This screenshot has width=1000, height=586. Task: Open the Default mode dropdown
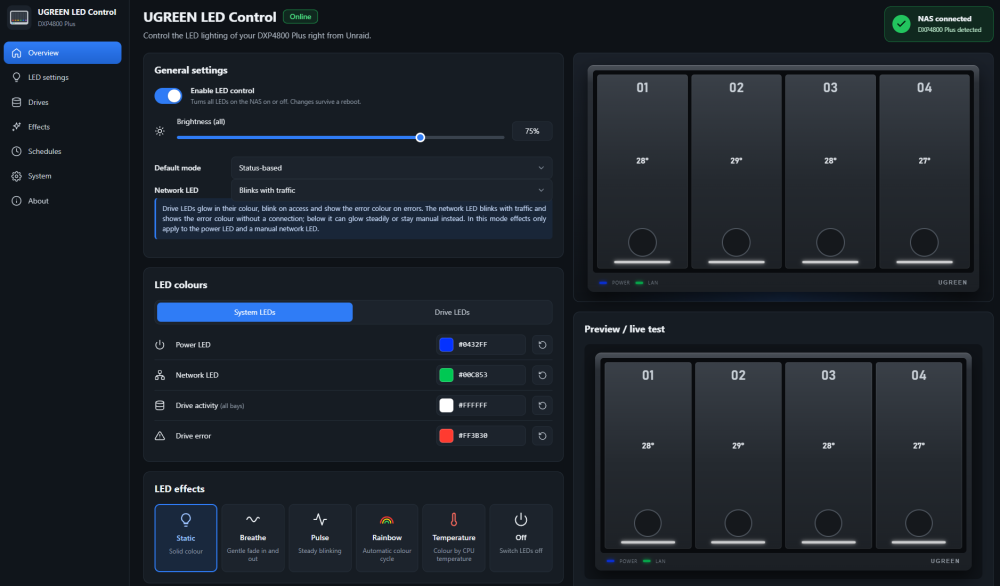(x=391, y=168)
